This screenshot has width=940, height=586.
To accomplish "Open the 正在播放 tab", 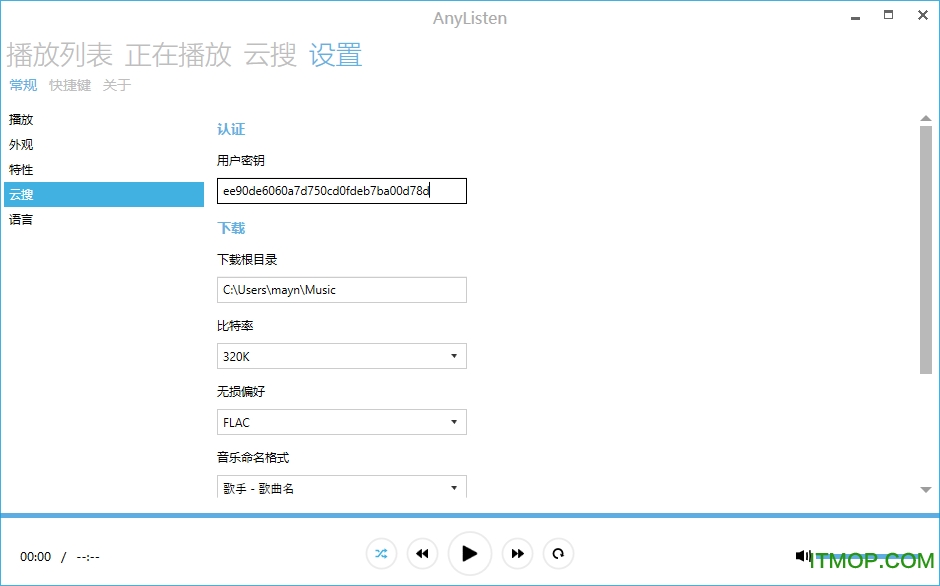I will click(178, 55).
